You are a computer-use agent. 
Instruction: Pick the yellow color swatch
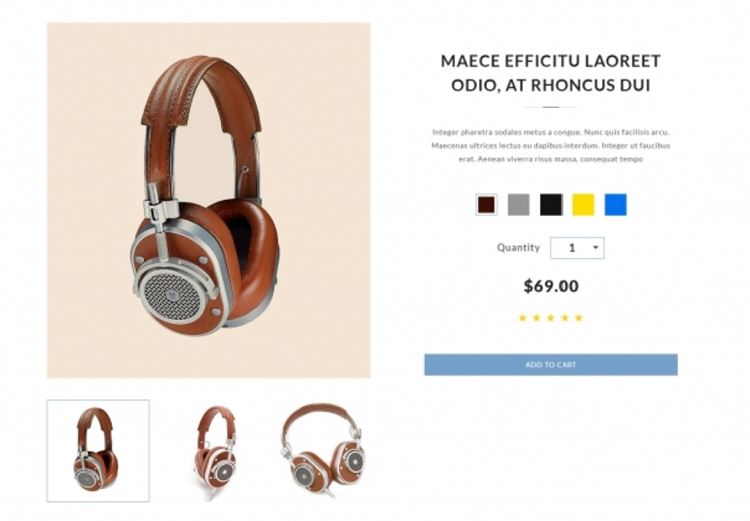point(583,205)
